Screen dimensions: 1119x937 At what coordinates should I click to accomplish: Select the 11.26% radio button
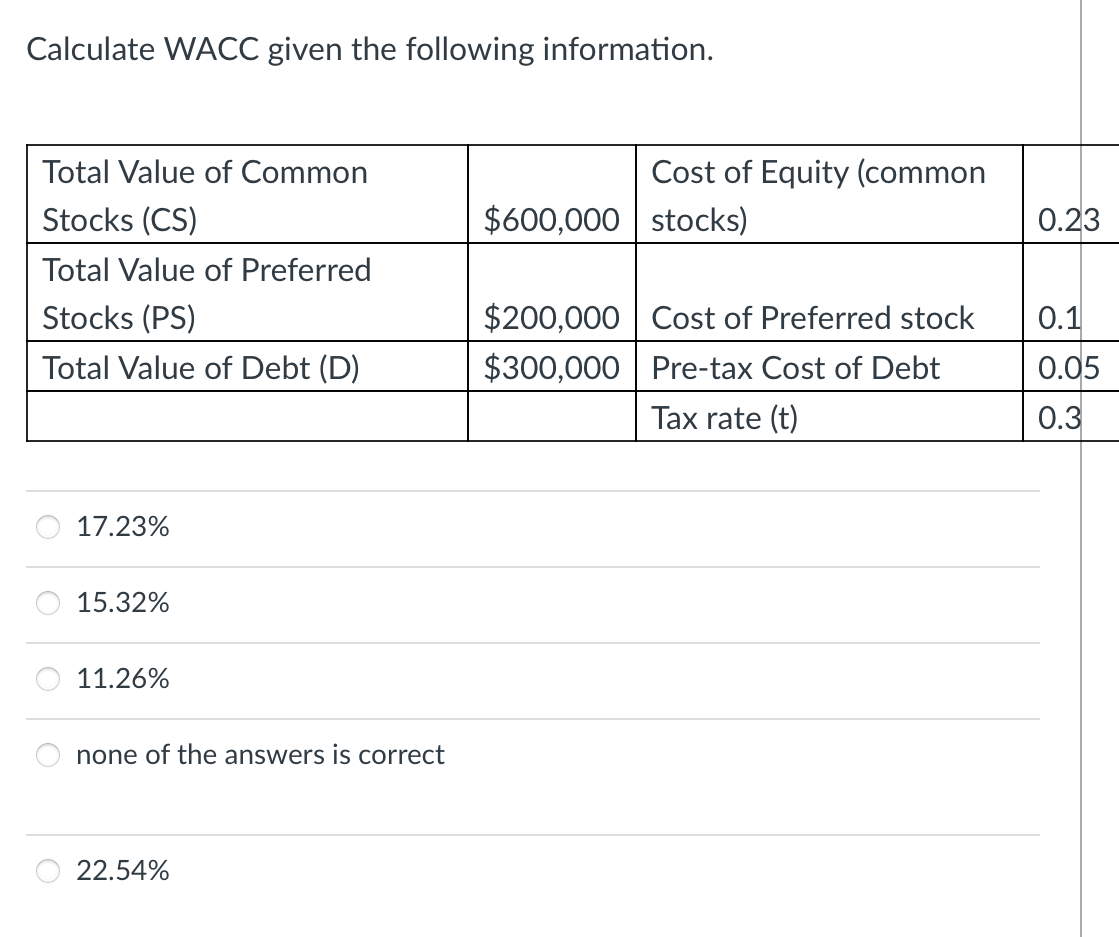(47, 679)
